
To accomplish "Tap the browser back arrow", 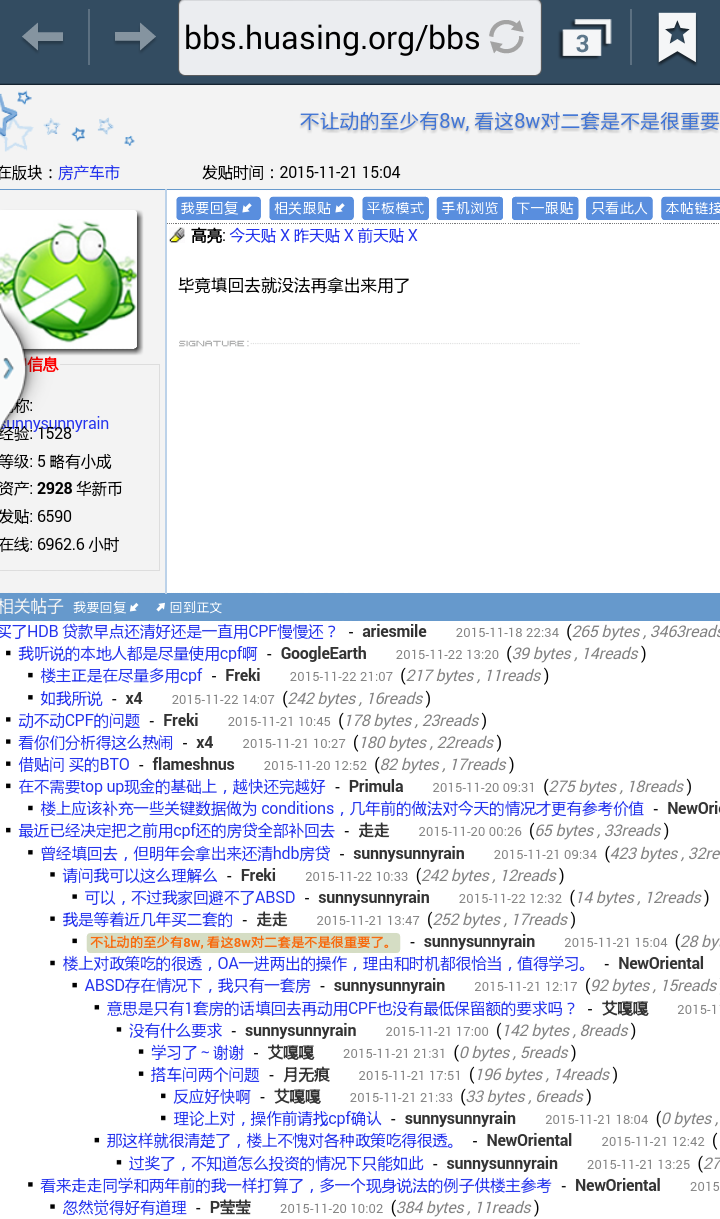I will point(42,38).
